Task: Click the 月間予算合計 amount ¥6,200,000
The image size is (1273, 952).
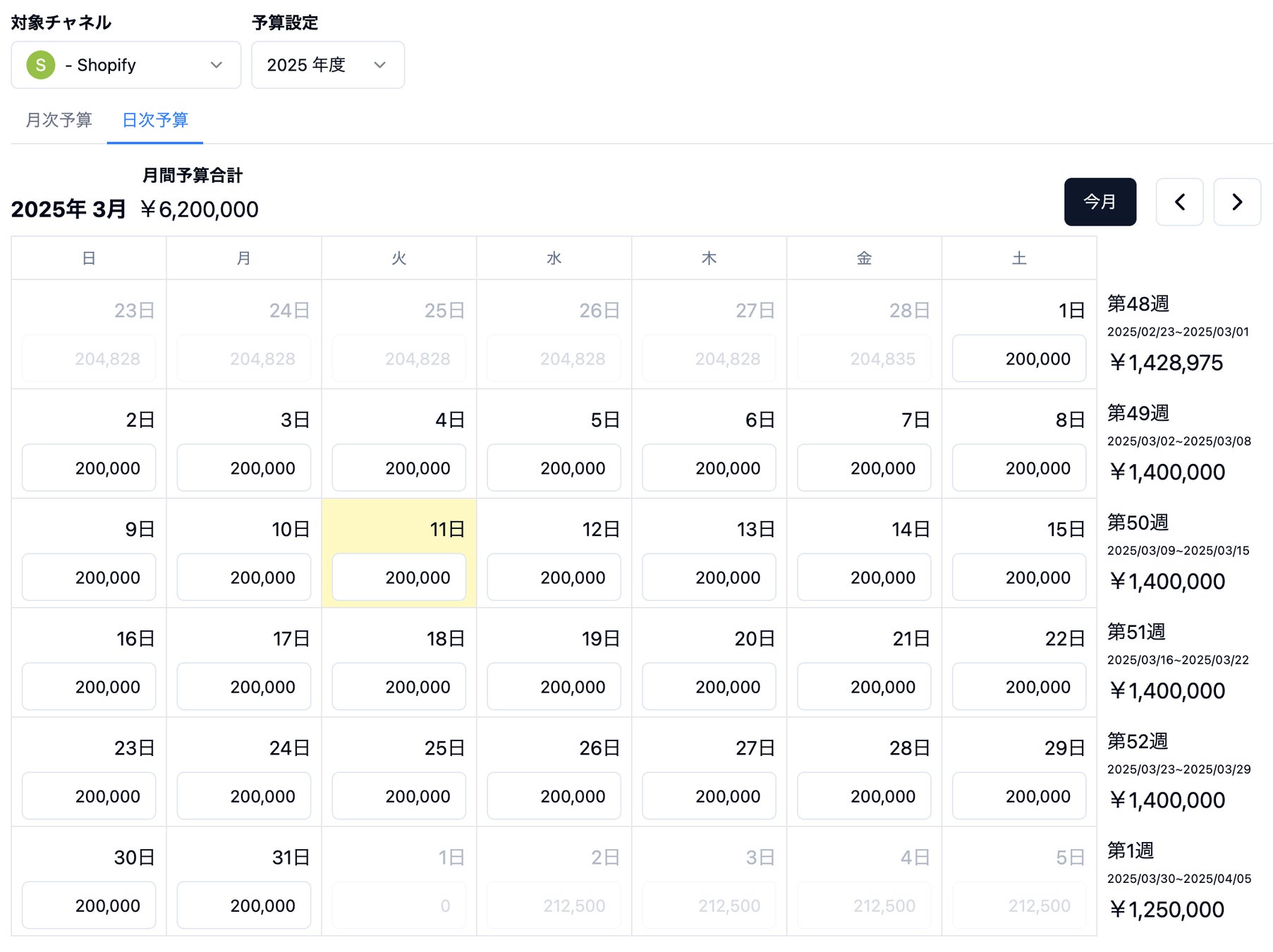Action: pos(200,209)
